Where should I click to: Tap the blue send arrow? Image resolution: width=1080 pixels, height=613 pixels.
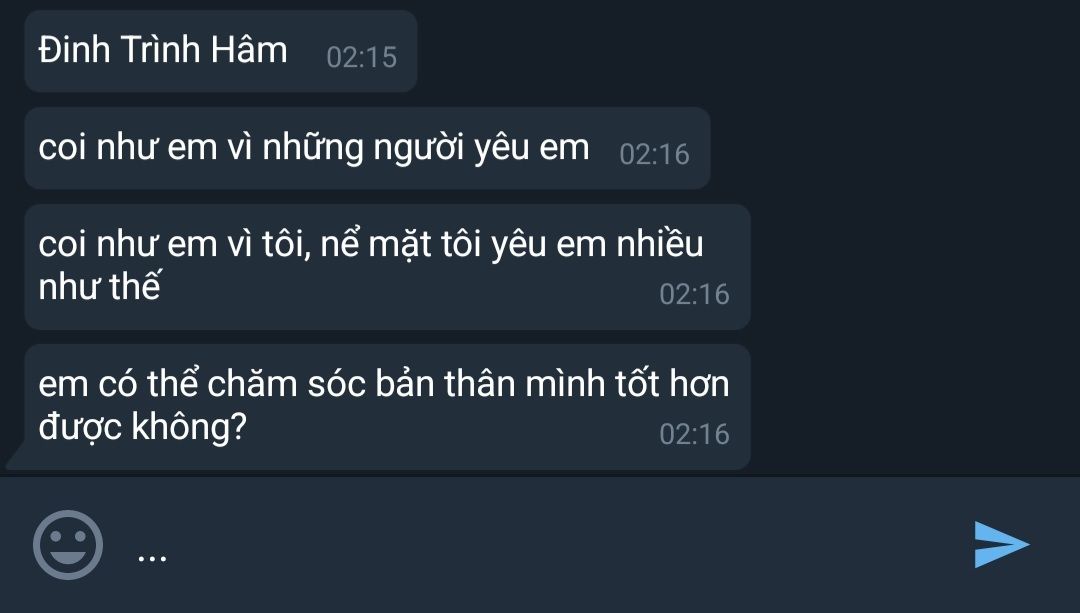(x=1001, y=544)
